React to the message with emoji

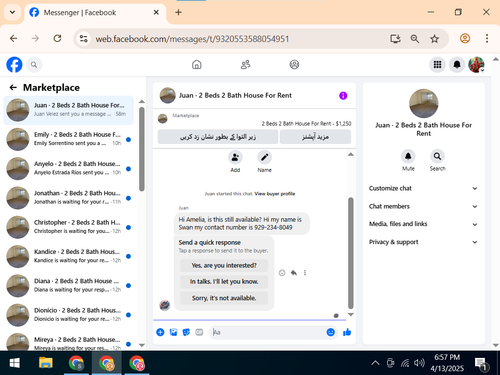(x=282, y=273)
